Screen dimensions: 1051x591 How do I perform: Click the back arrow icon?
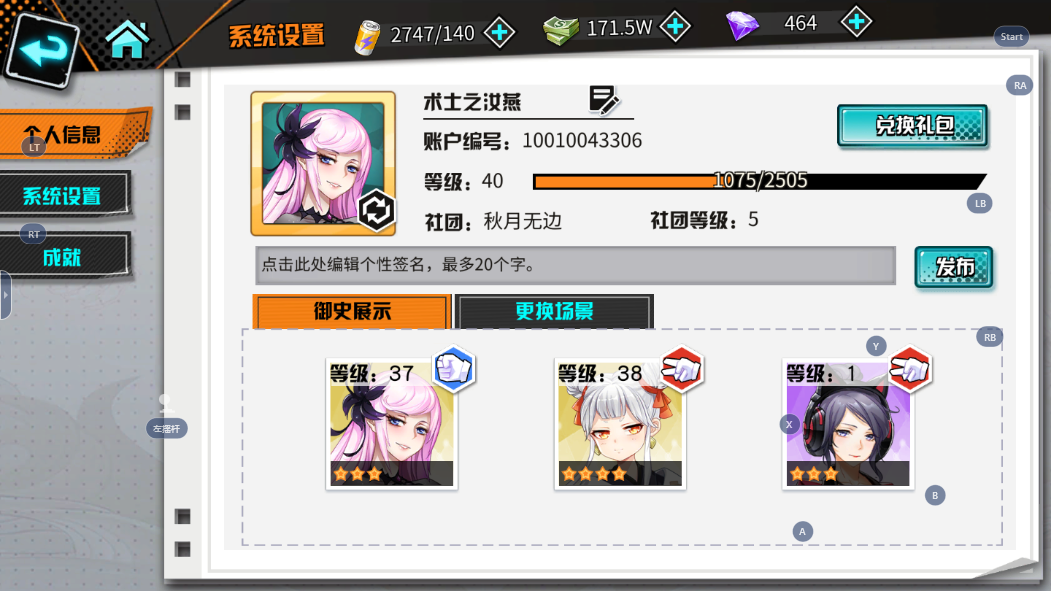pos(43,48)
